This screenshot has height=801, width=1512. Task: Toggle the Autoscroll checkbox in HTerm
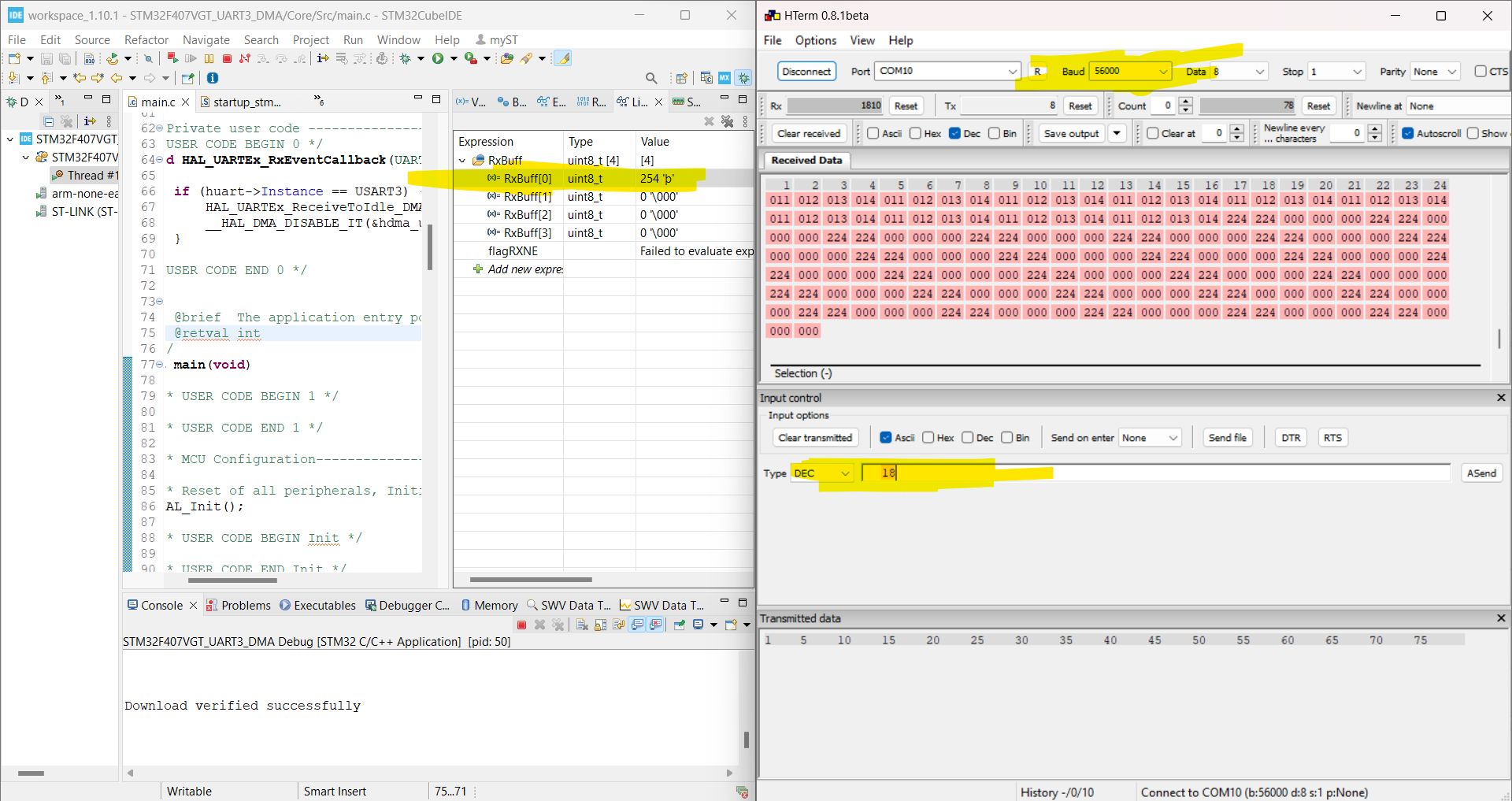coord(1409,133)
